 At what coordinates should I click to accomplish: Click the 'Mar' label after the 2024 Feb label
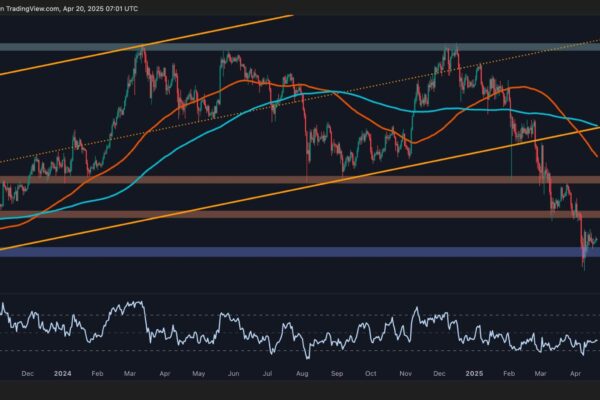tap(130, 374)
